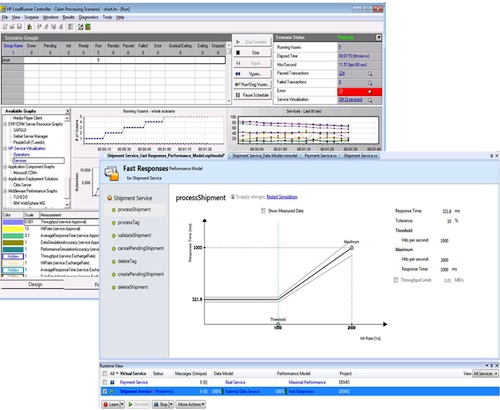Click the Response Time value field
Viewport: 500px width, 410px height.
(x=446, y=211)
